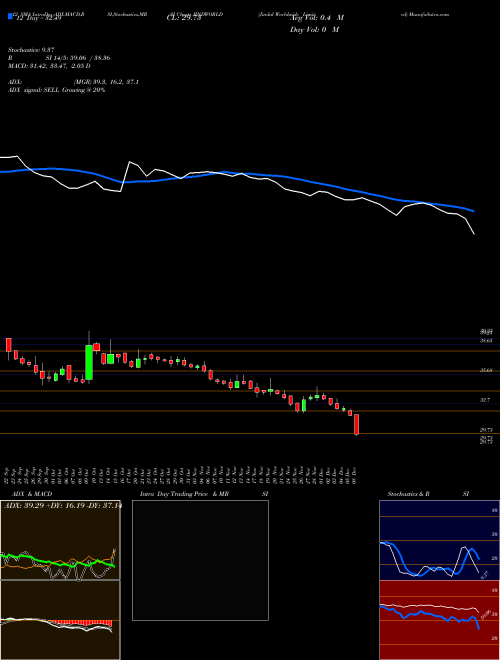Click the 'Stochastics: 9.37' indicator text

coord(31,50)
